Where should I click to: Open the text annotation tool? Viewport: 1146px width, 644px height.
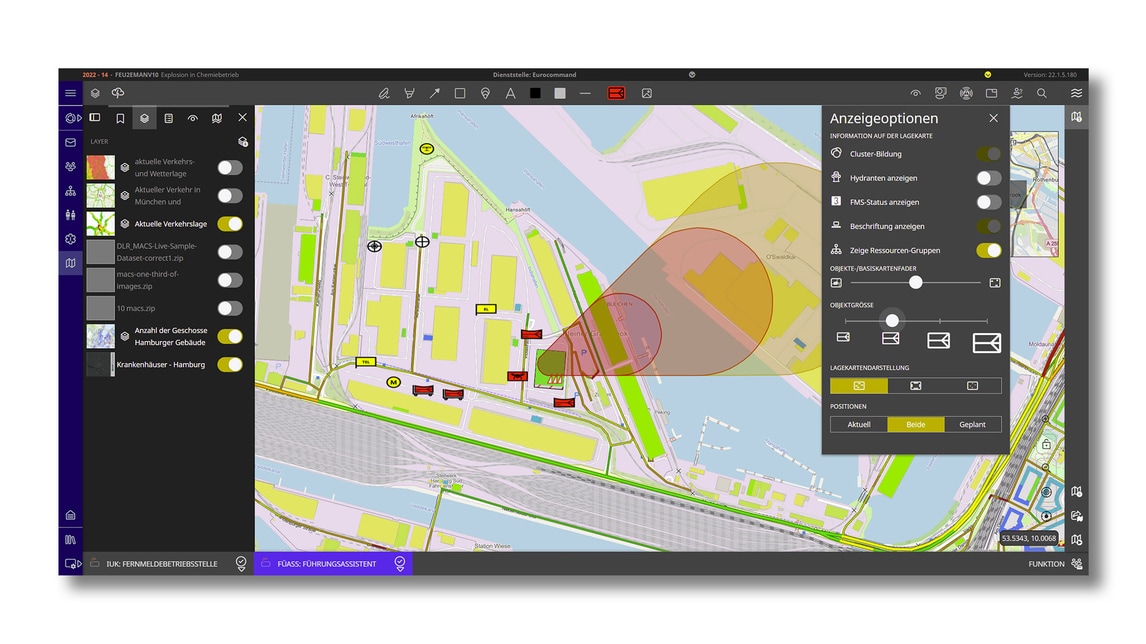pyautogui.click(x=510, y=93)
